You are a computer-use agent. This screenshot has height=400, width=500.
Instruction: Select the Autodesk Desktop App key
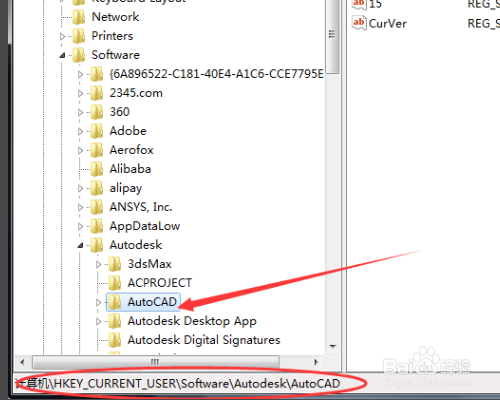tap(192, 321)
